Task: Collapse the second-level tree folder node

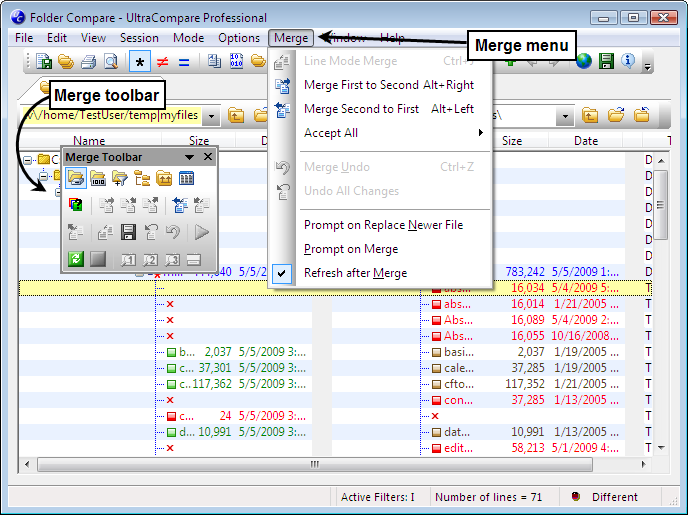Action: click(x=43, y=176)
